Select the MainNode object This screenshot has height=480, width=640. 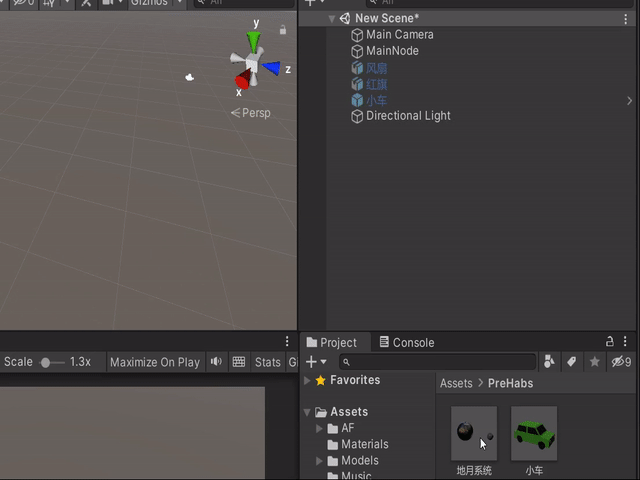point(392,51)
